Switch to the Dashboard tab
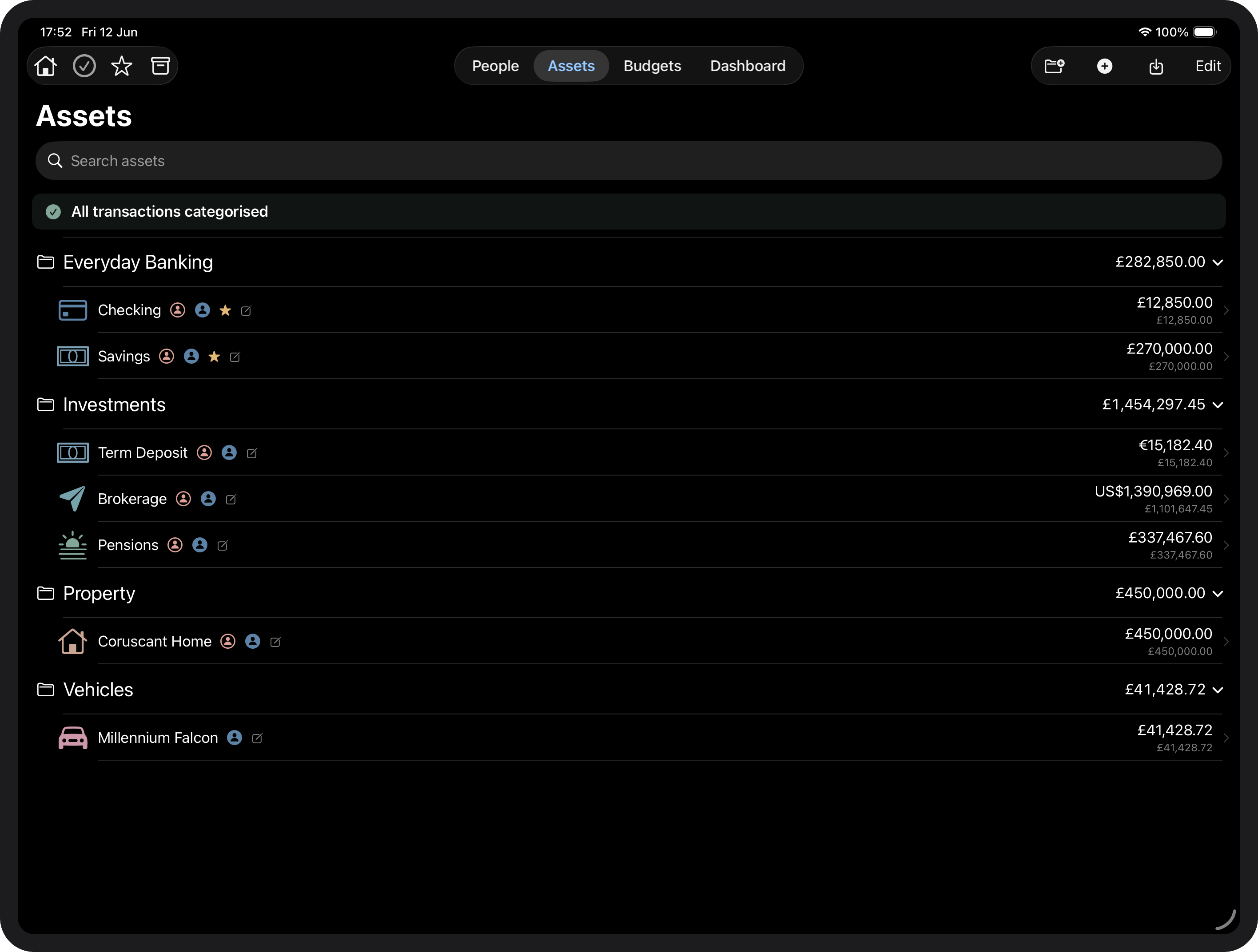The width and height of the screenshot is (1258, 952). (x=748, y=66)
